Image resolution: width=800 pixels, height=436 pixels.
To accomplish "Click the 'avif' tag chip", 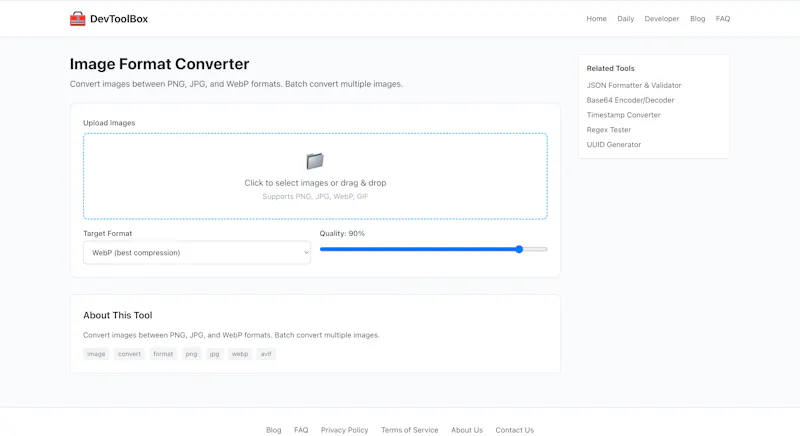I will pos(266,354).
